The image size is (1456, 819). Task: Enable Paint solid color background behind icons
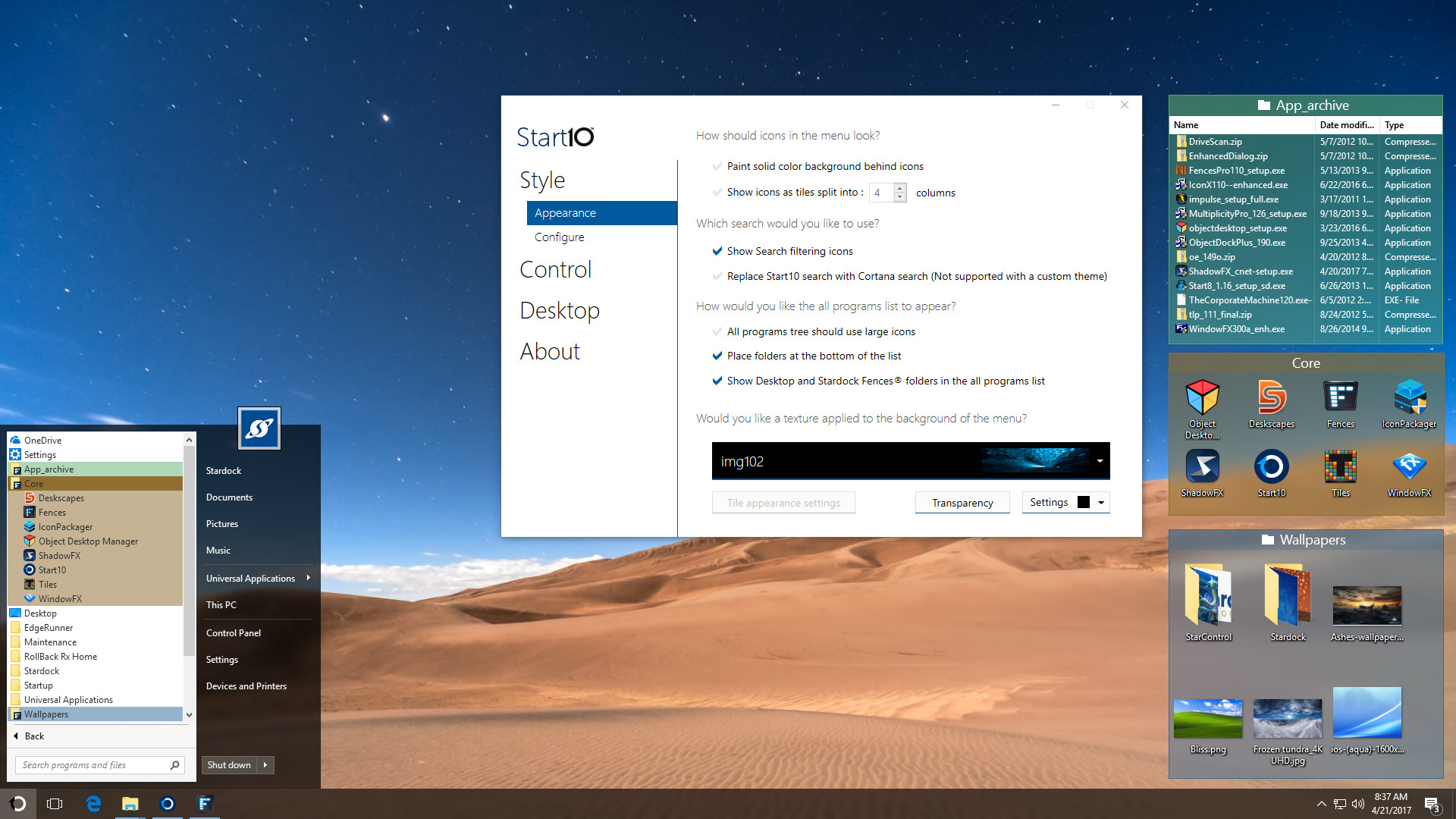coord(717,166)
